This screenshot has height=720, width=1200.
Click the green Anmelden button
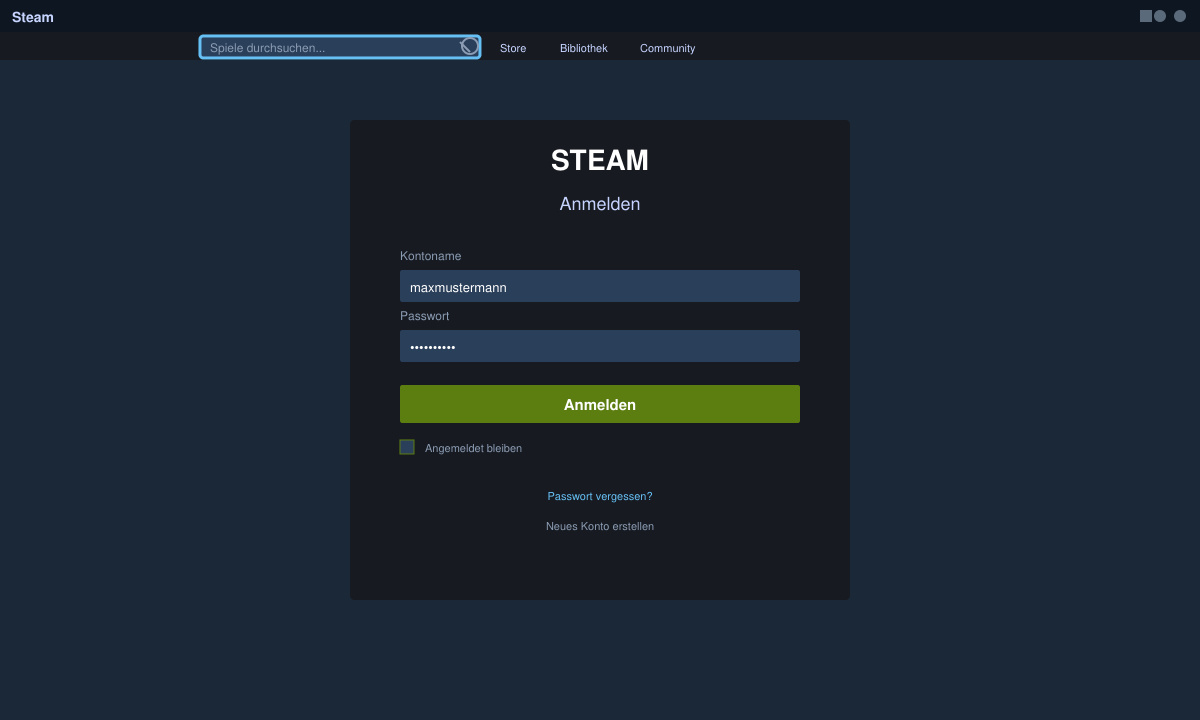click(600, 404)
